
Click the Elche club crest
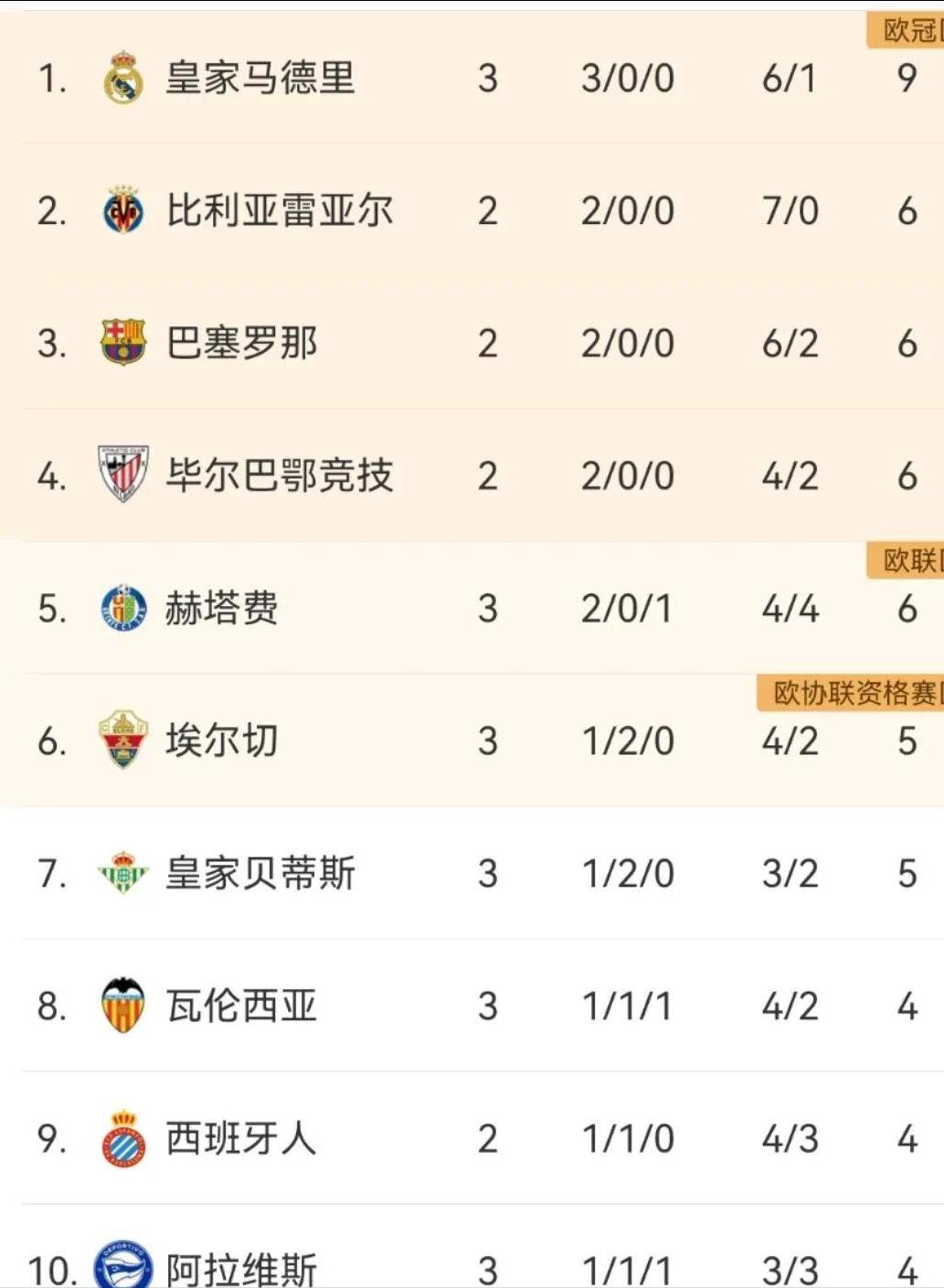tap(122, 740)
